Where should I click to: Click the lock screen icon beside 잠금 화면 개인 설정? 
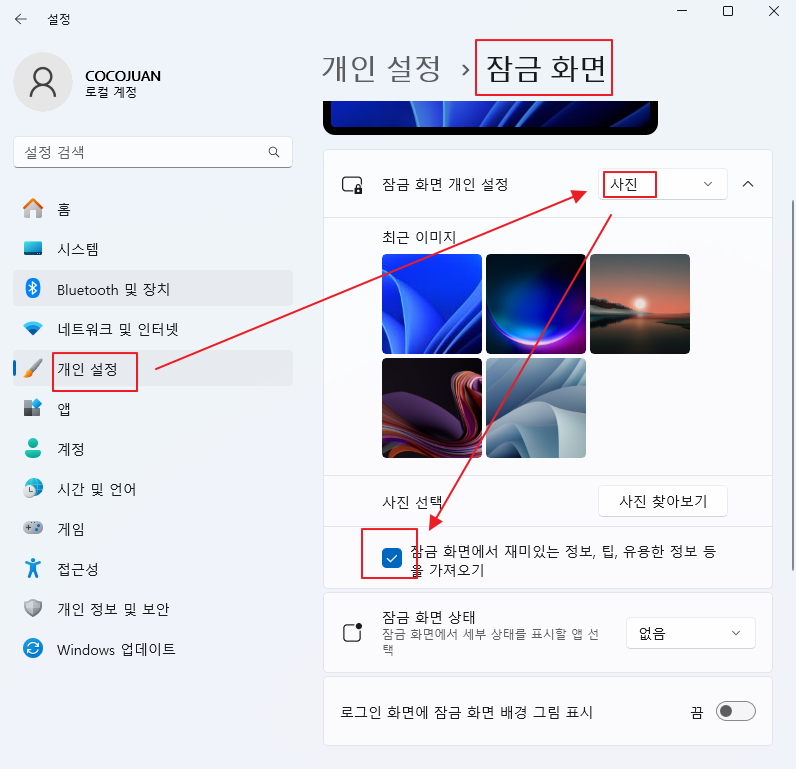click(x=352, y=185)
